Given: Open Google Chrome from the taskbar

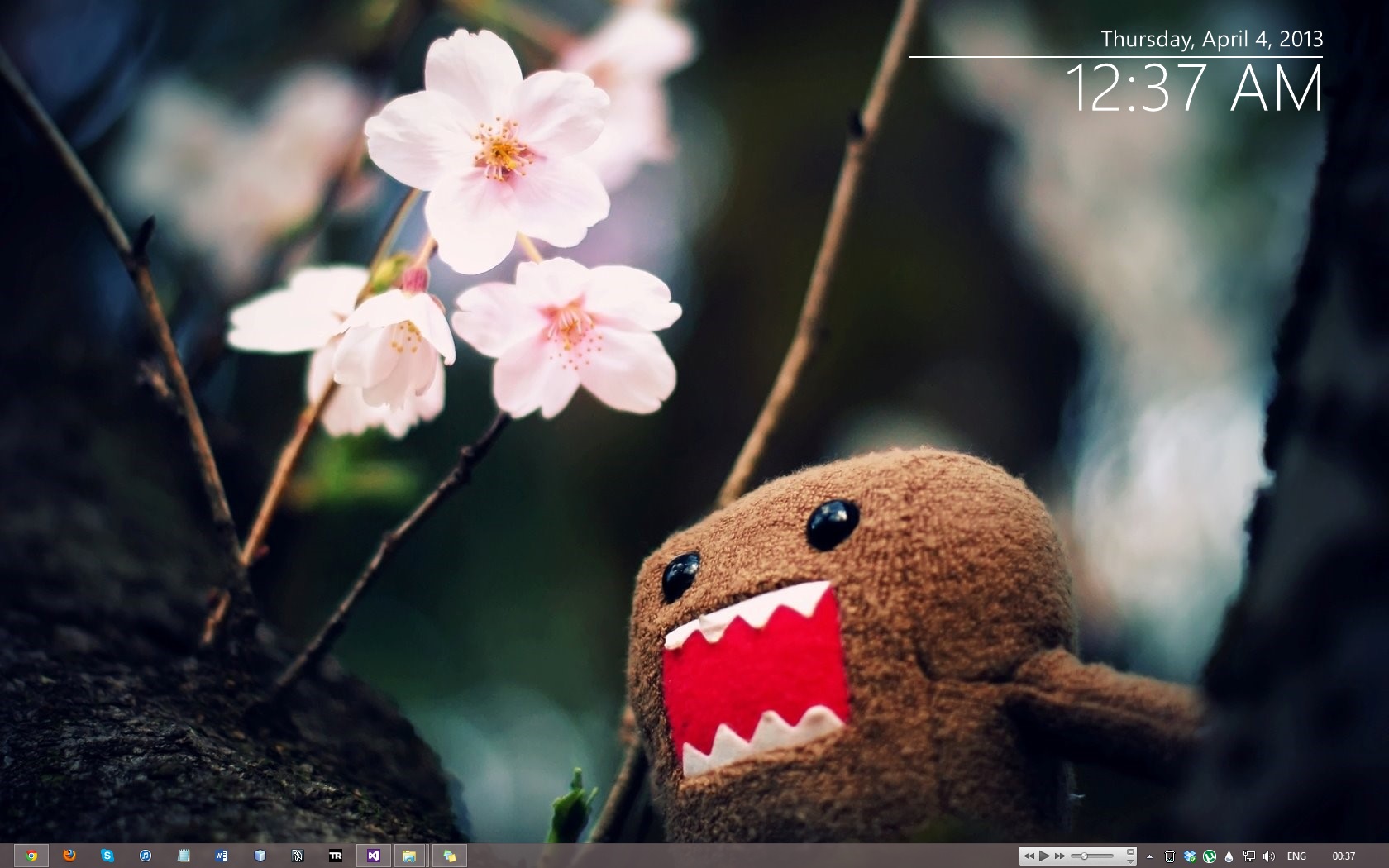Looking at the screenshot, I should [31, 856].
